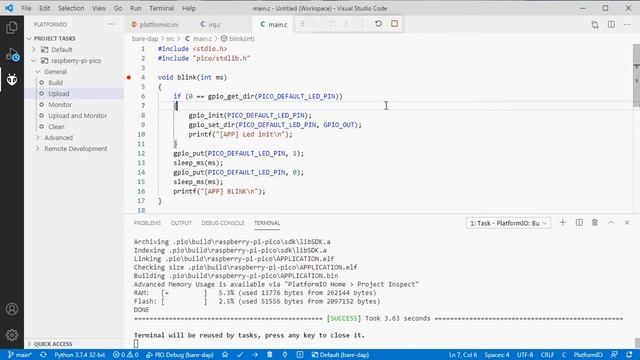Viewport: 640px width, 360px height.
Task: Click the errors and warnings count
Action: pos(126,355)
